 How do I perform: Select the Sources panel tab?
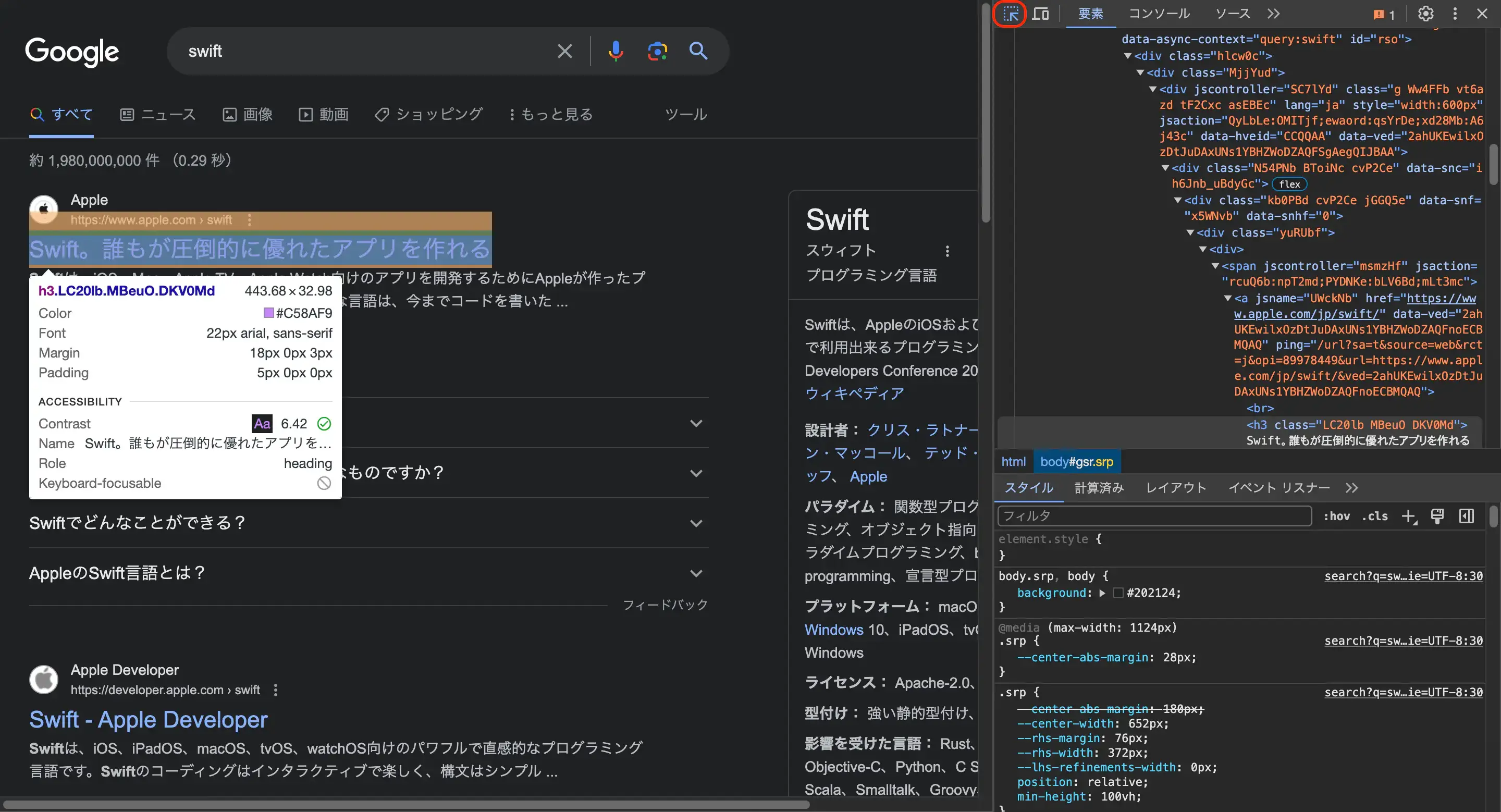pos(1232,13)
